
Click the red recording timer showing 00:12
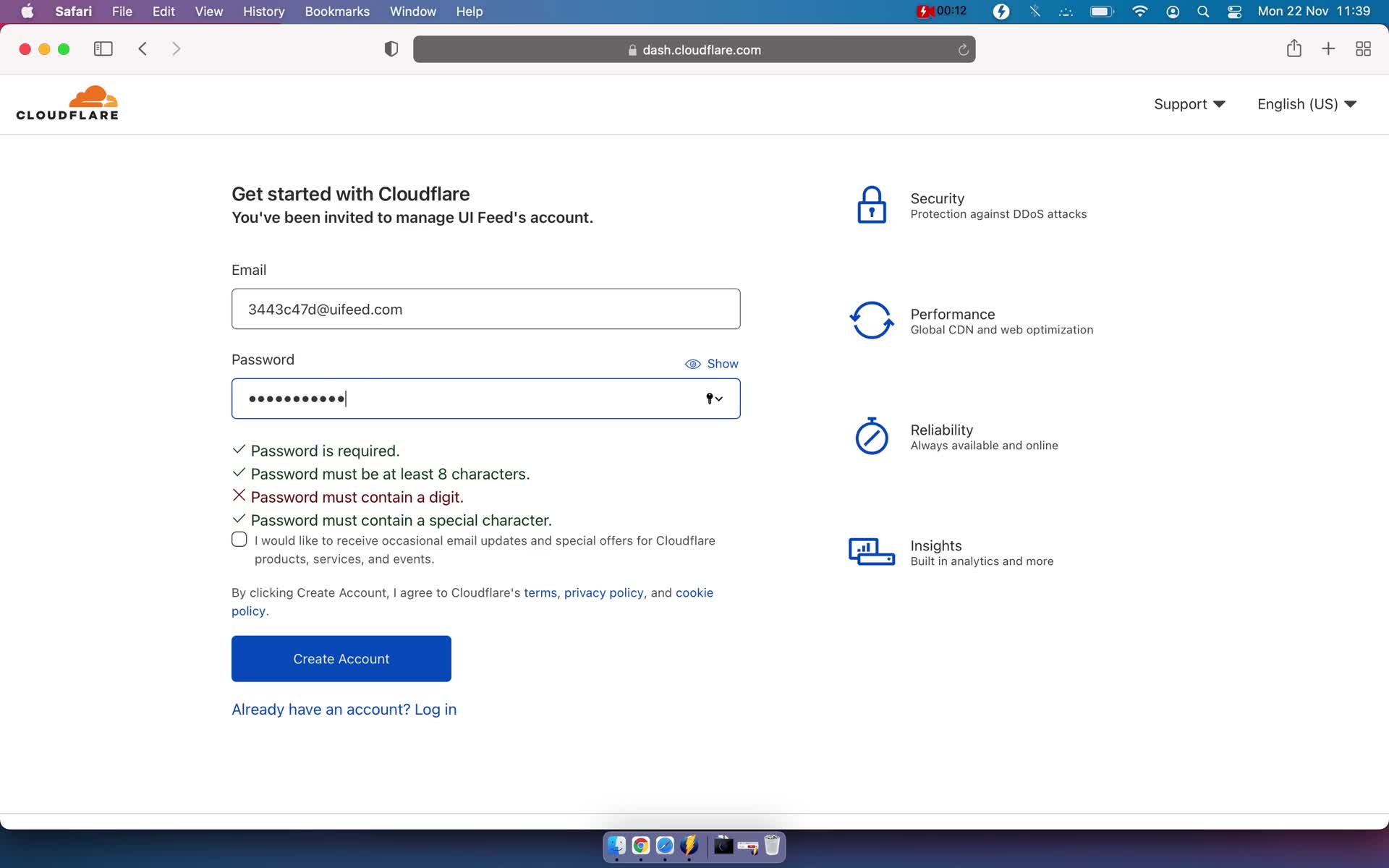coord(942,12)
